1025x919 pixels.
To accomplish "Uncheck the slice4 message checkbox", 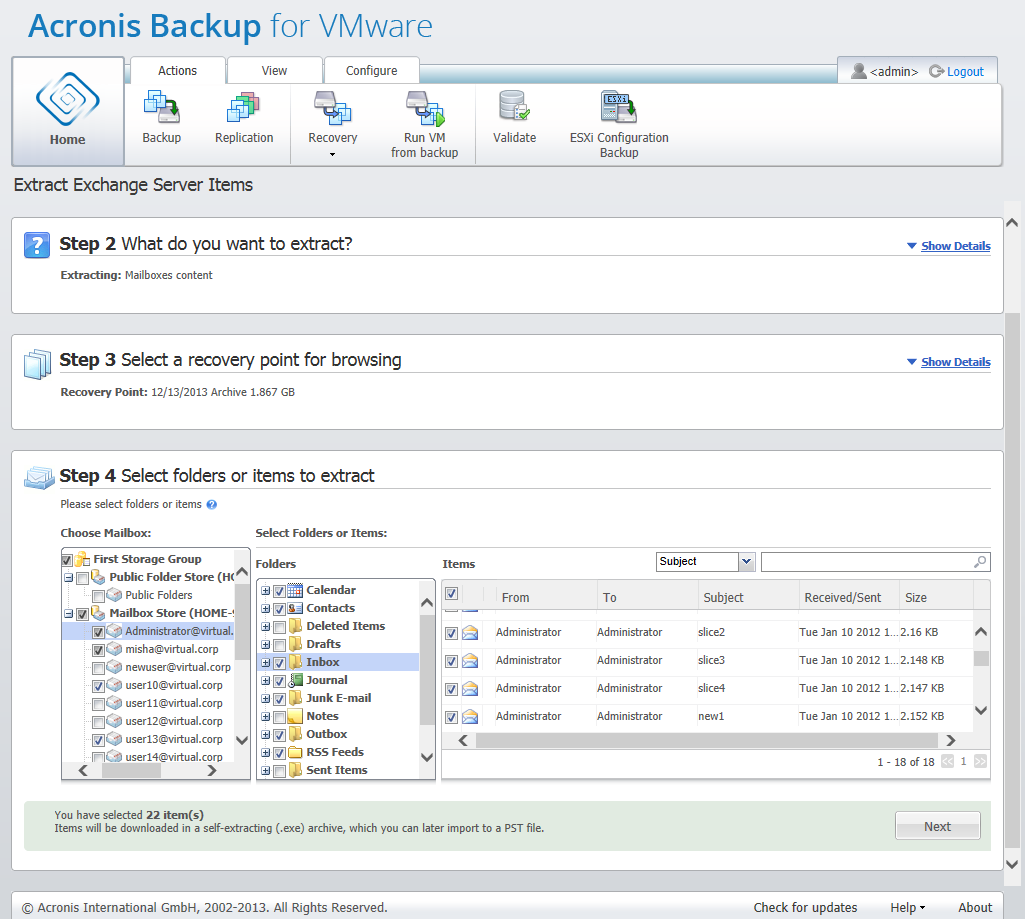I will pos(451,689).
